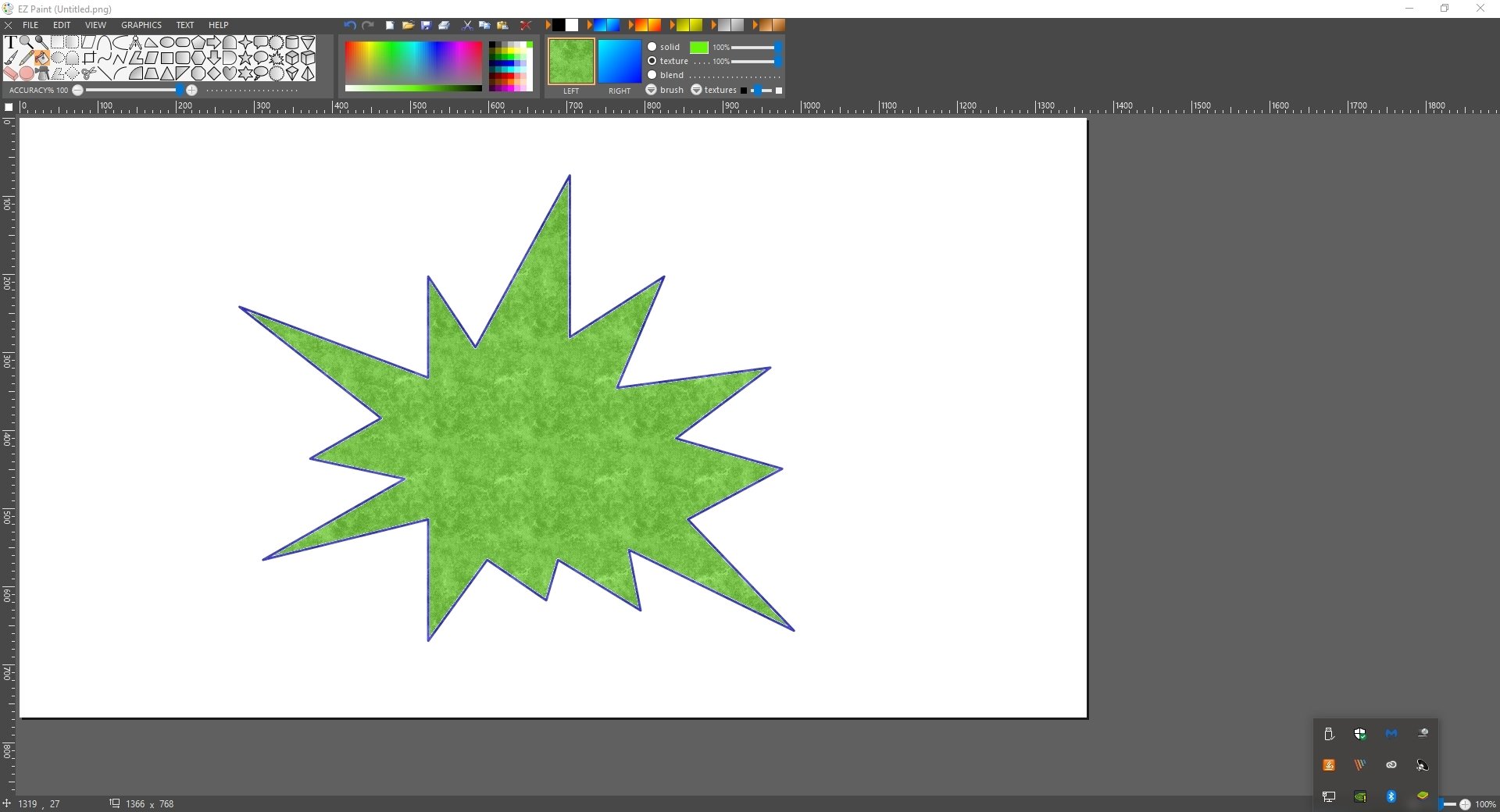Click the accuracy slider track
This screenshot has width=1500, height=812.
pos(134,90)
